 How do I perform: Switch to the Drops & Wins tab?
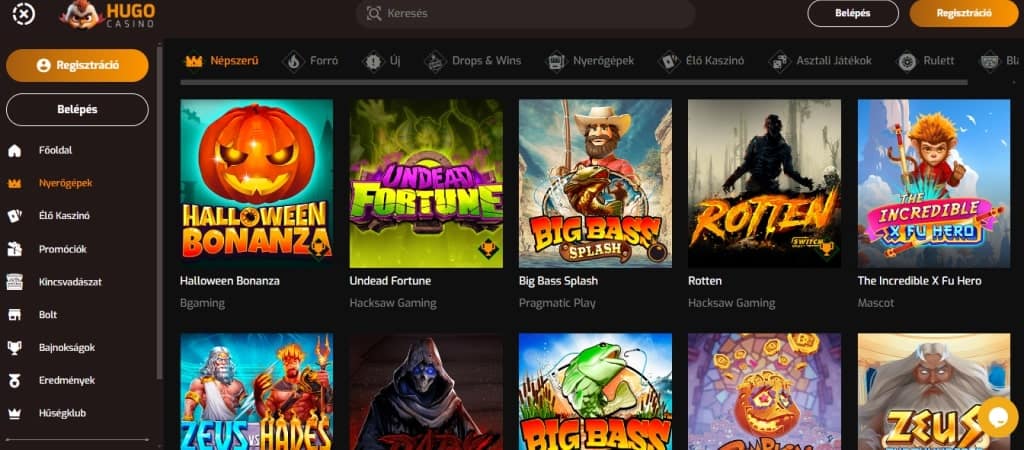473,61
